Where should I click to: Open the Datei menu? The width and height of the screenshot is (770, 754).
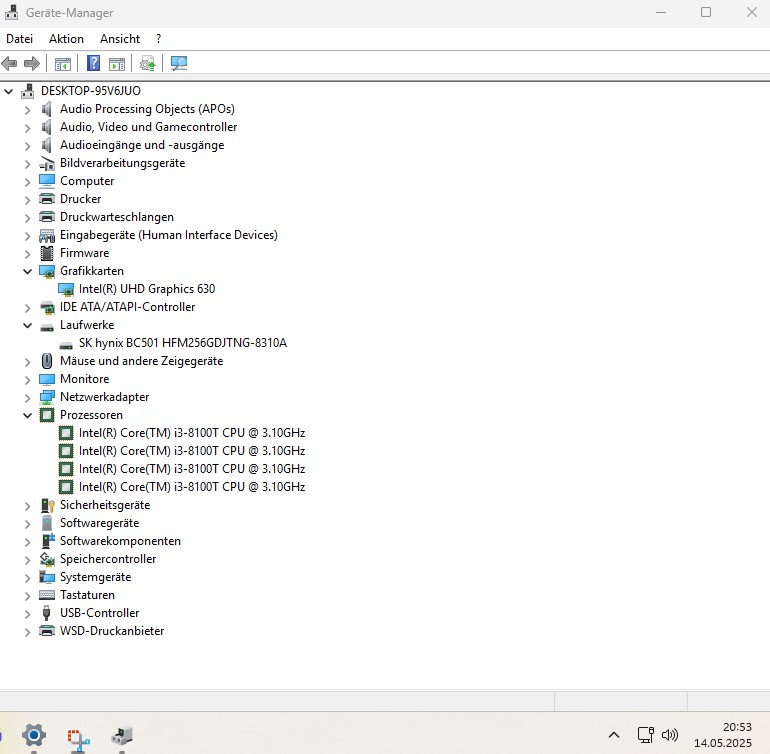(19, 39)
